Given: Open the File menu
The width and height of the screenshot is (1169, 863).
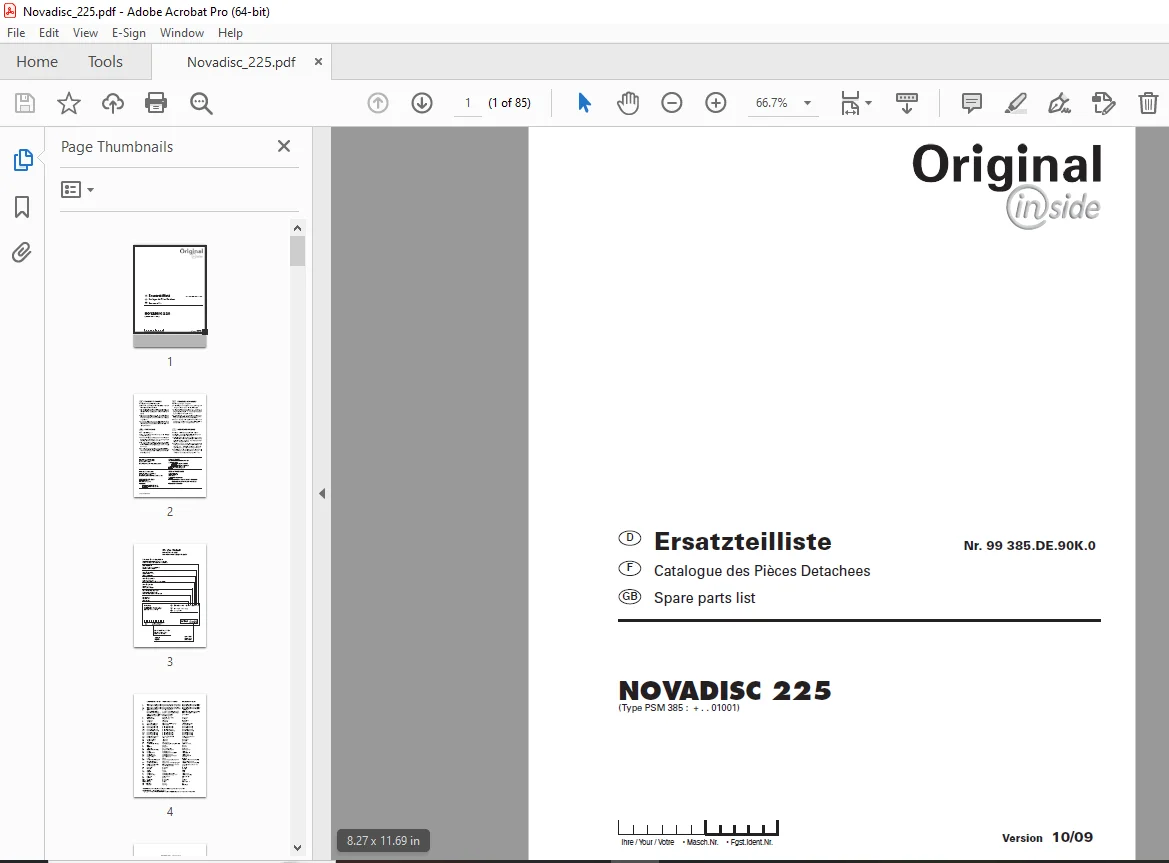Looking at the screenshot, I should pos(16,33).
